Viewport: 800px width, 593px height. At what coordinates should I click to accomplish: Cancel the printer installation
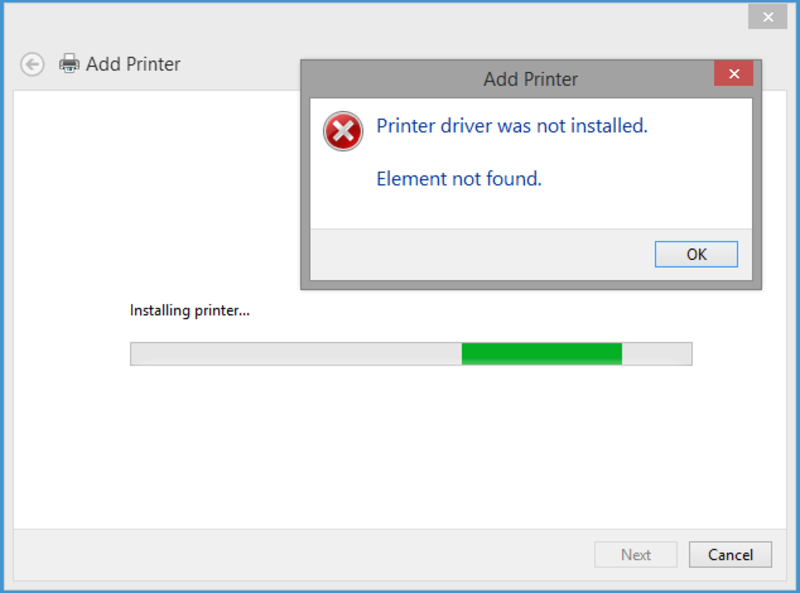pyautogui.click(x=730, y=554)
